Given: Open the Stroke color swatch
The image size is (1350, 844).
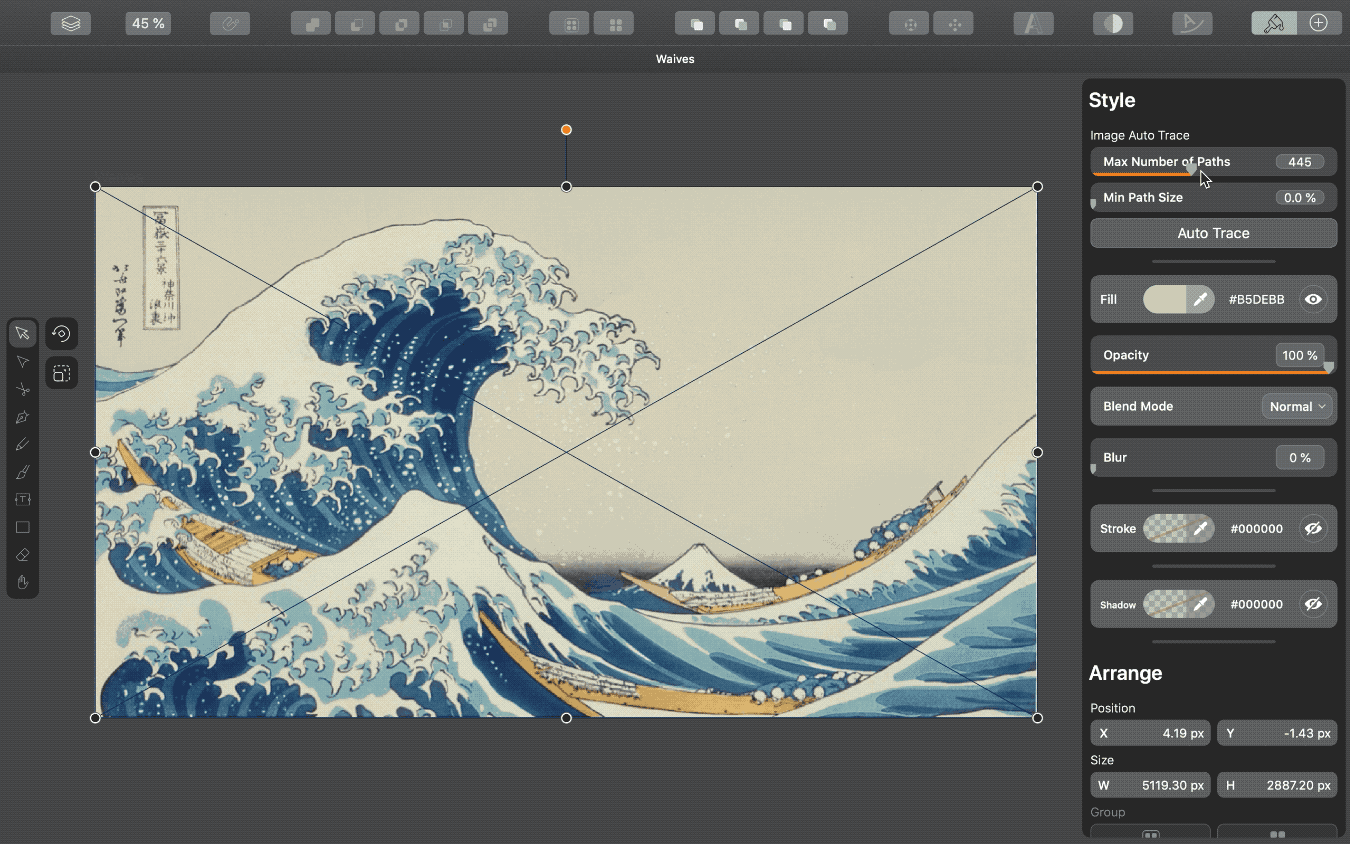Looking at the screenshot, I should pos(1164,529).
